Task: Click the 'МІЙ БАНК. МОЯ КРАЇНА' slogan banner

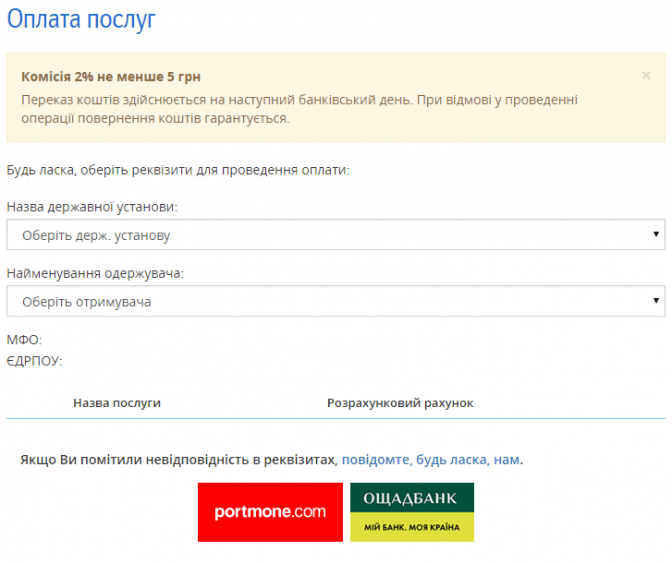Action: tap(411, 528)
